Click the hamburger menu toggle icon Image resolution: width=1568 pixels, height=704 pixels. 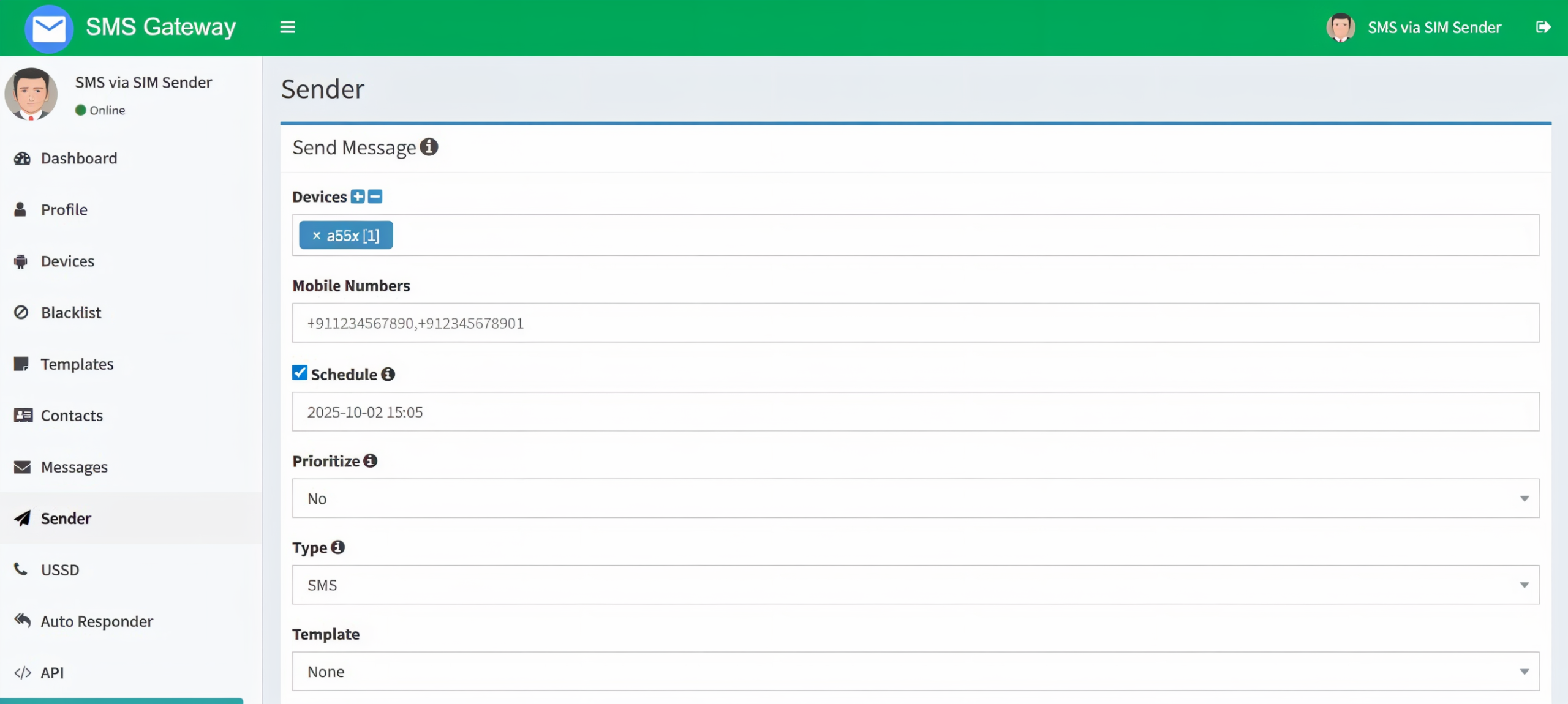(x=287, y=27)
